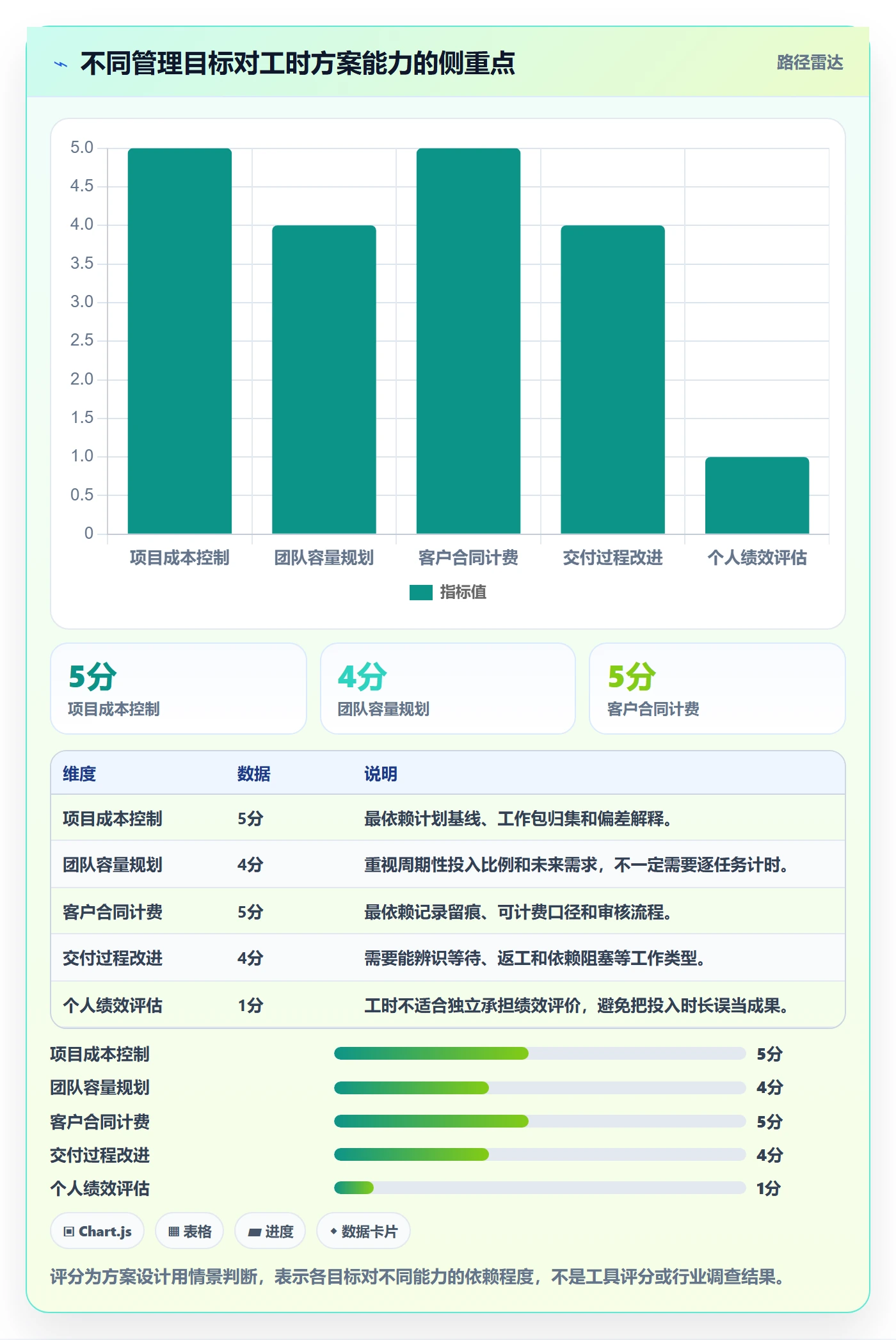896x1340 pixels.
Task: Select the 5分 项目成本控制 data card
Action: click(179, 689)
